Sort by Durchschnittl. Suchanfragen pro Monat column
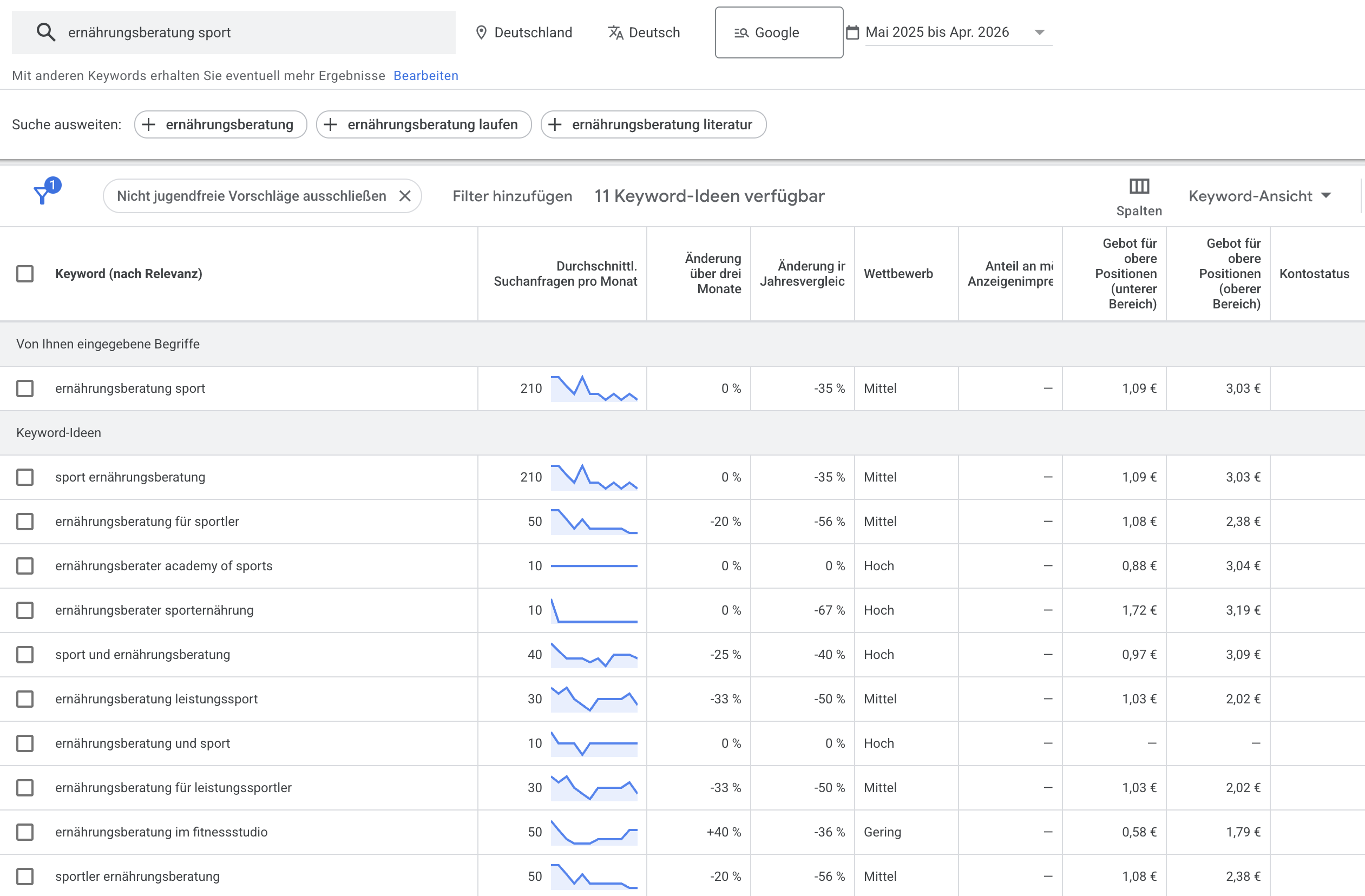This screenshot has height=896, width=1365. point(566,273)
